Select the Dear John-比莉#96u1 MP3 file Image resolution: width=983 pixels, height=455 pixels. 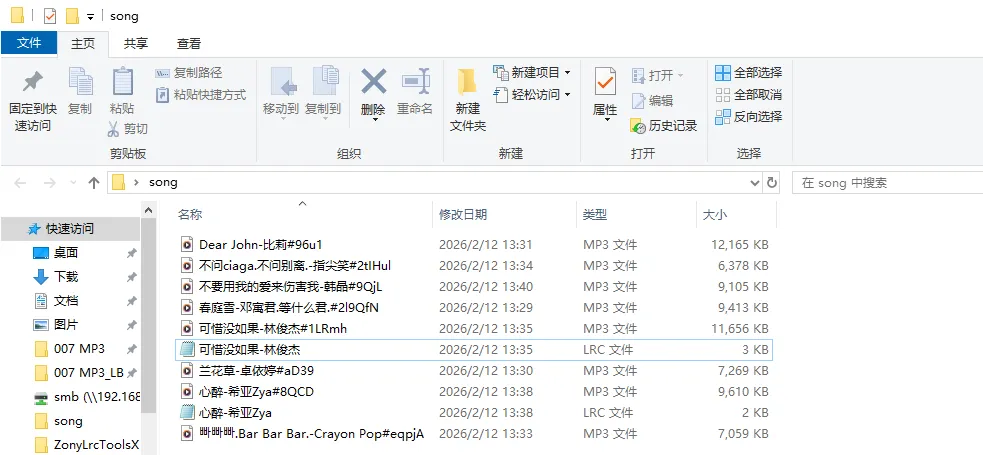tap(260, 245)
